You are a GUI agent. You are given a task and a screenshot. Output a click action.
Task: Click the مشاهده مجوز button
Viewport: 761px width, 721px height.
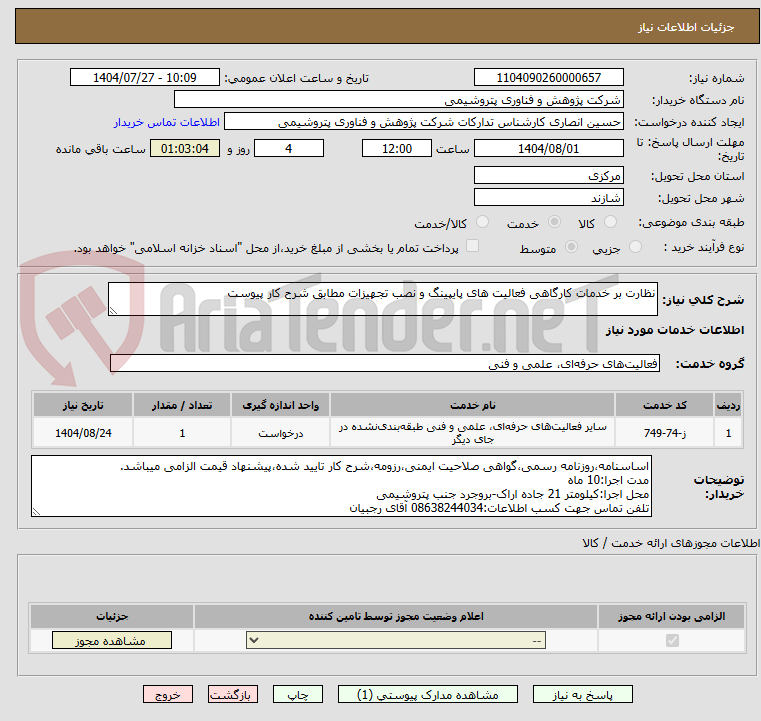(x=112, y=641)
